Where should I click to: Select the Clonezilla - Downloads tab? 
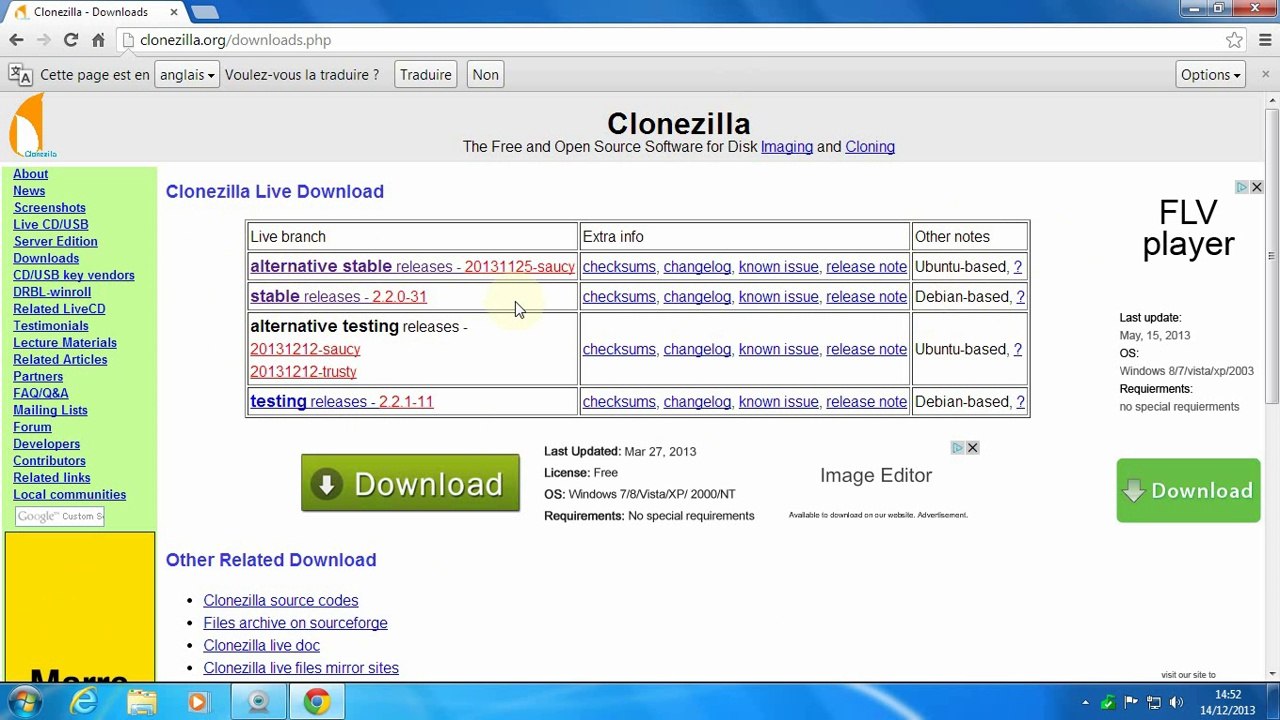(x=90, y=12)
